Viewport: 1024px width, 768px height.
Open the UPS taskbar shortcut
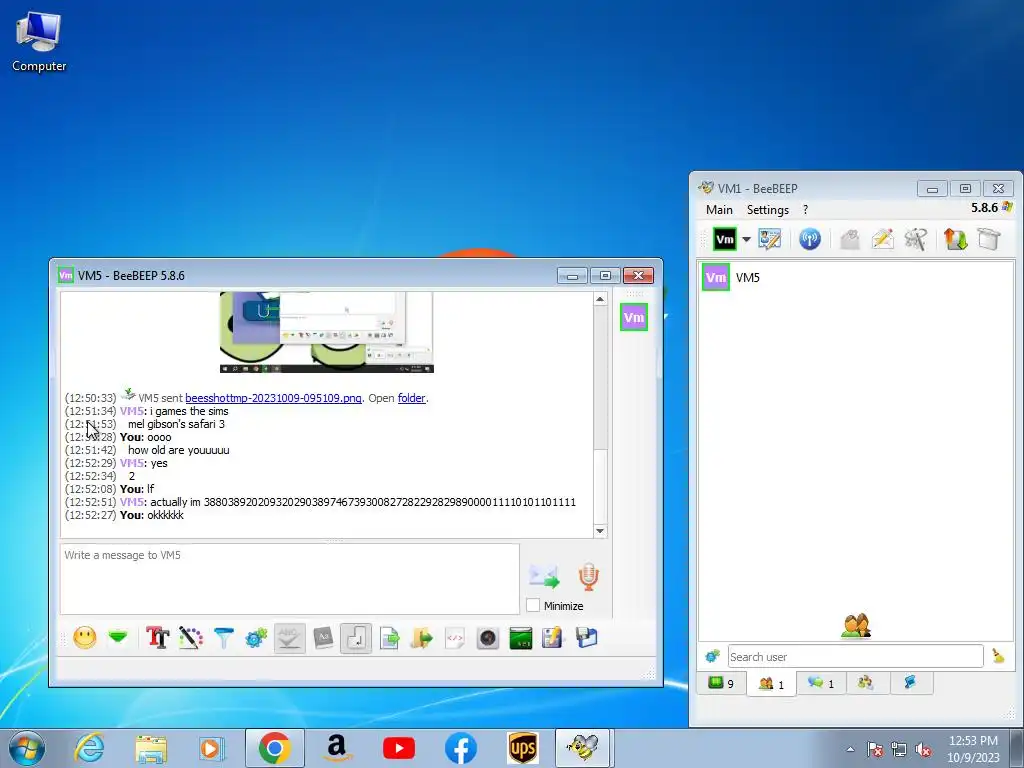(x=523, y=748)
